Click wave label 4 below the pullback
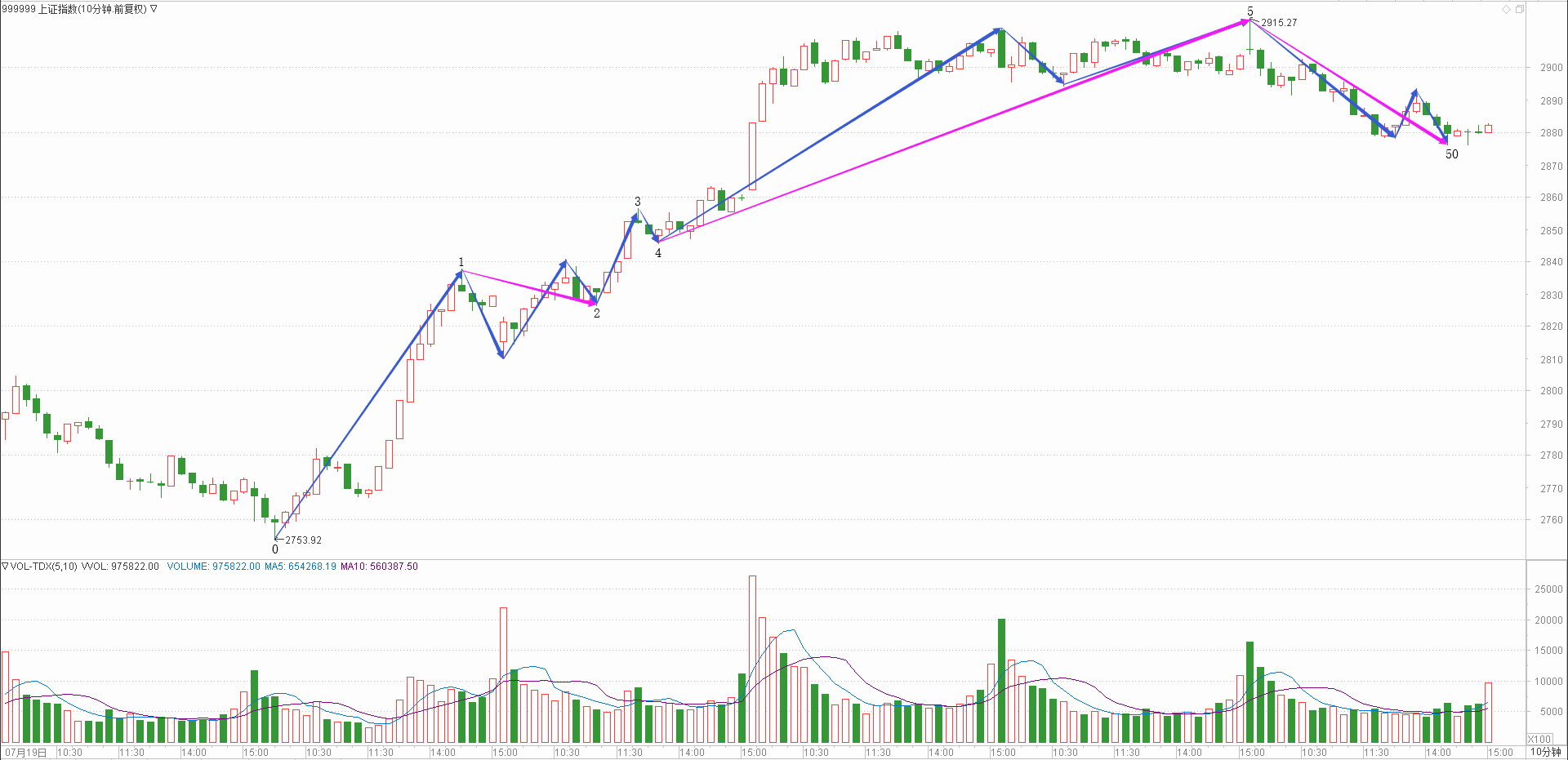The image size is (1568, 760). click(658, 253)
